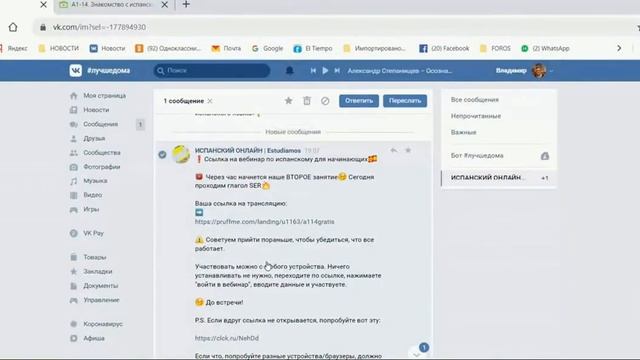The height and width of the screenshot is (360, 640).
Task: Star the ИСПАНСКИЙ ОНЛАЙН message
Action: (408, 150)
